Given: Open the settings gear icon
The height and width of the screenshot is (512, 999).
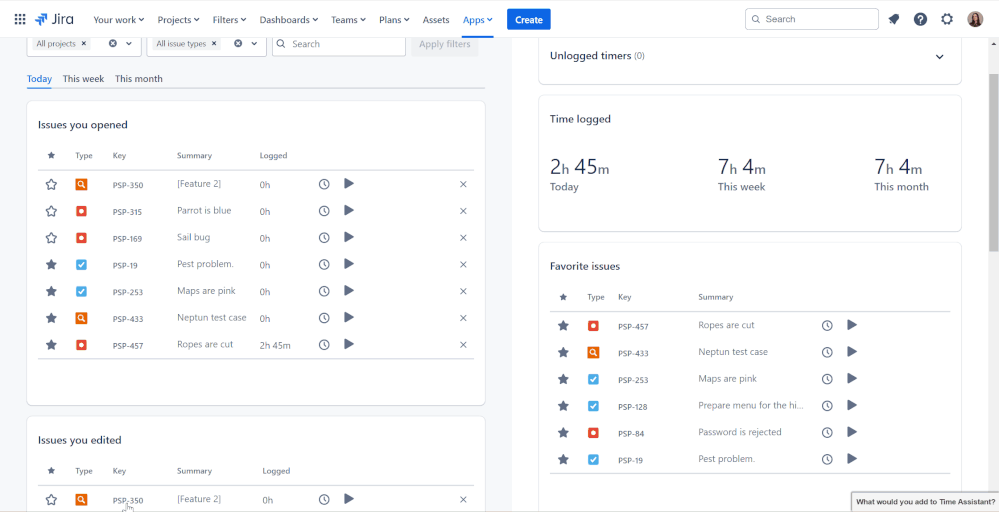Looking at the screenshot, I should click(947, 19).
